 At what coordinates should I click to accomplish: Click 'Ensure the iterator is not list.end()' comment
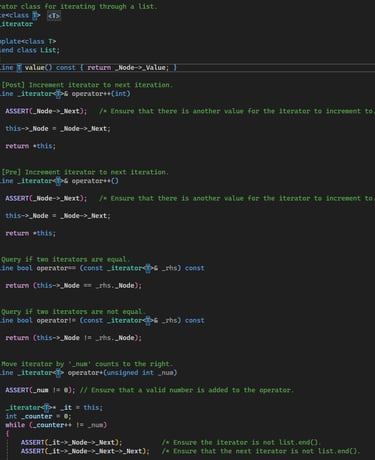pos(241,442)
